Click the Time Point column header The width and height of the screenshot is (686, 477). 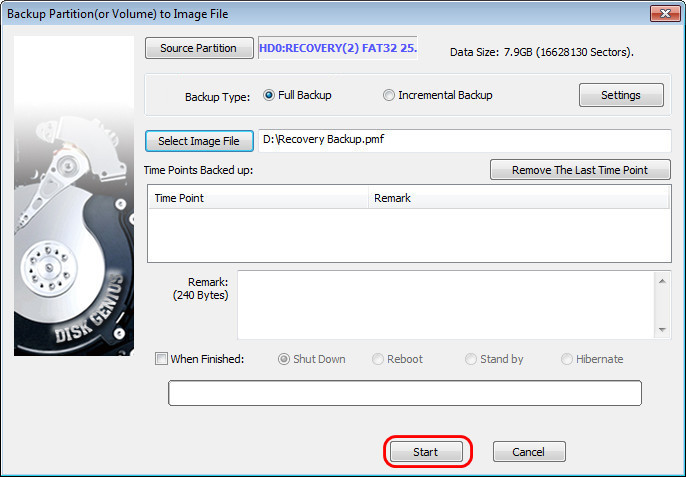coord(257,198)
